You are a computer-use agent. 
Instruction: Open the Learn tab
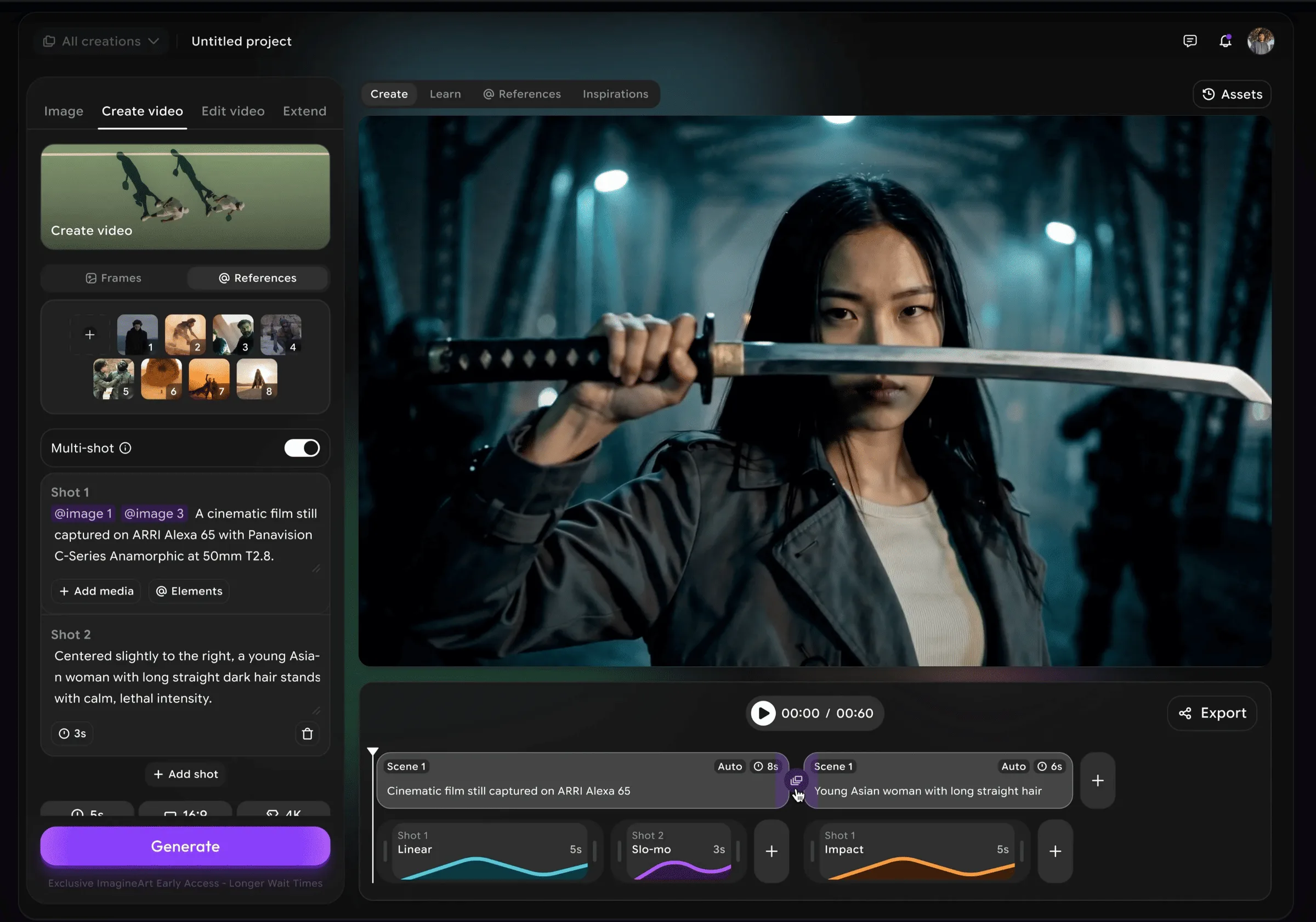[445, 93]
